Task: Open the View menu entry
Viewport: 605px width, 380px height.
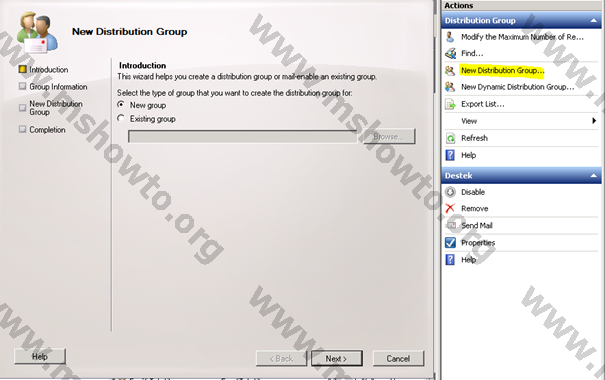Action: [469, 121]
